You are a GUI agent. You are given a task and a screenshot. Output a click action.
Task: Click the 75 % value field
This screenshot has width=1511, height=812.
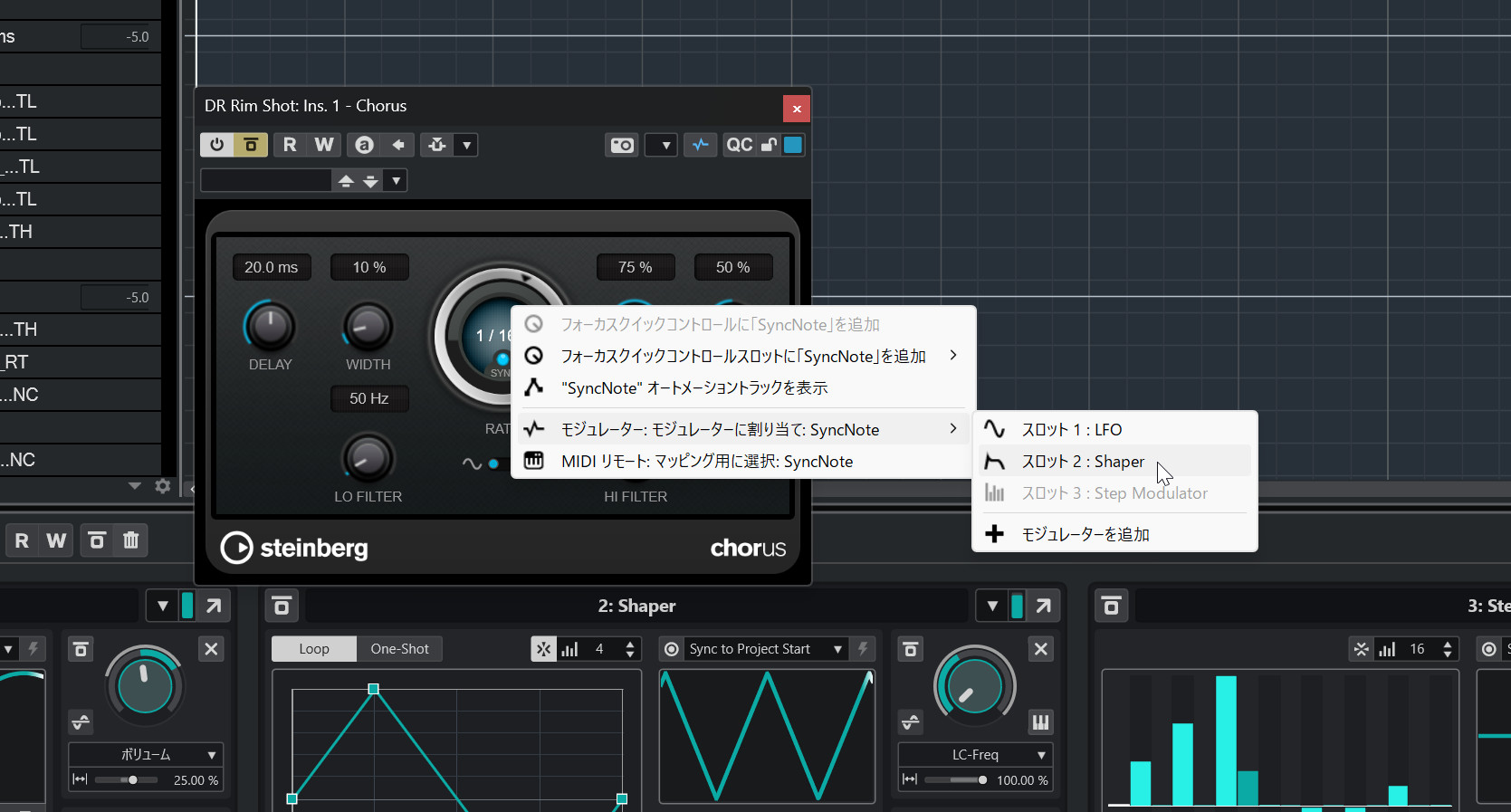pyautogui.click(x=636, y=267)
